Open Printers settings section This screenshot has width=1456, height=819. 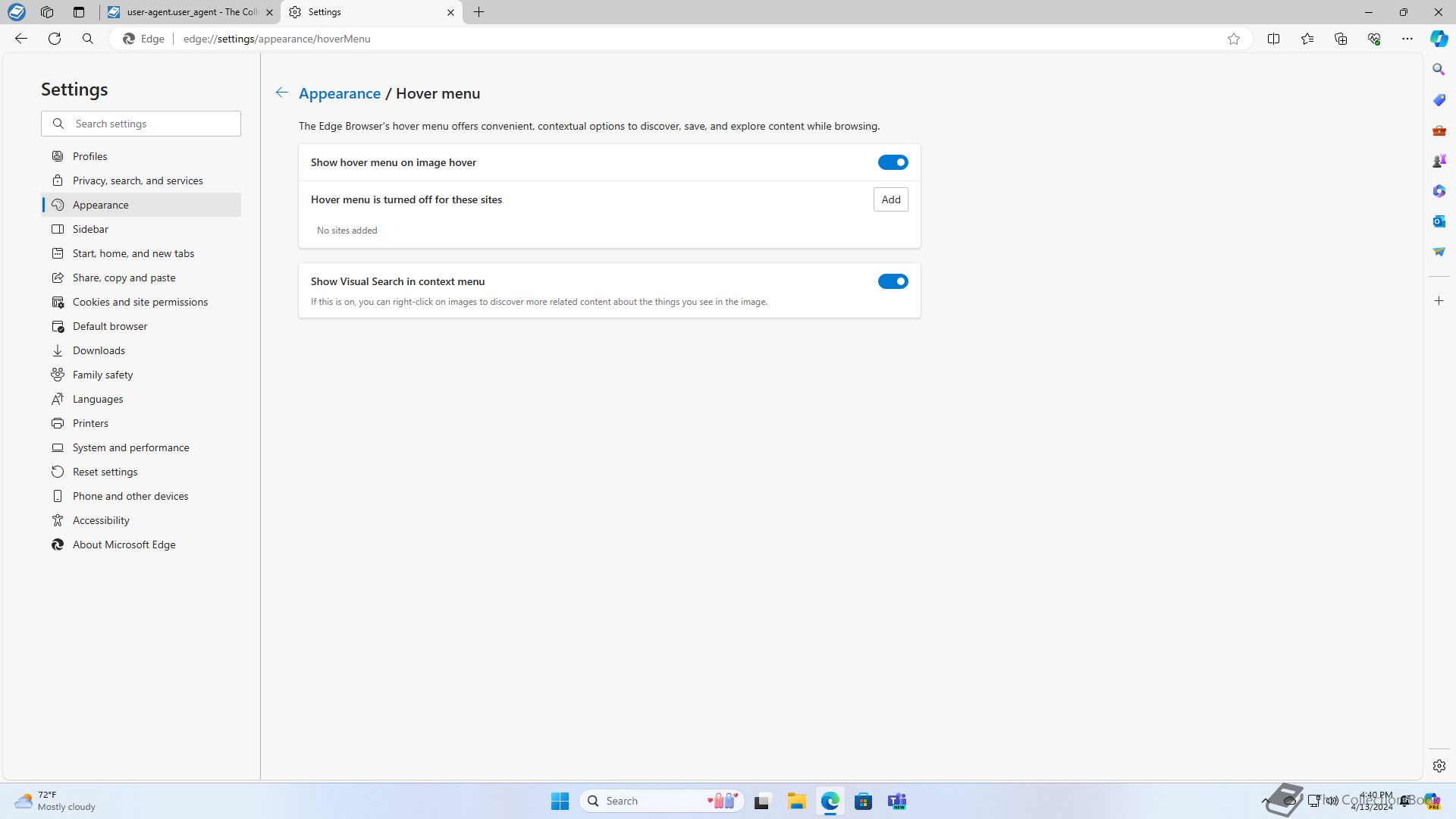[x=141, y=423]
